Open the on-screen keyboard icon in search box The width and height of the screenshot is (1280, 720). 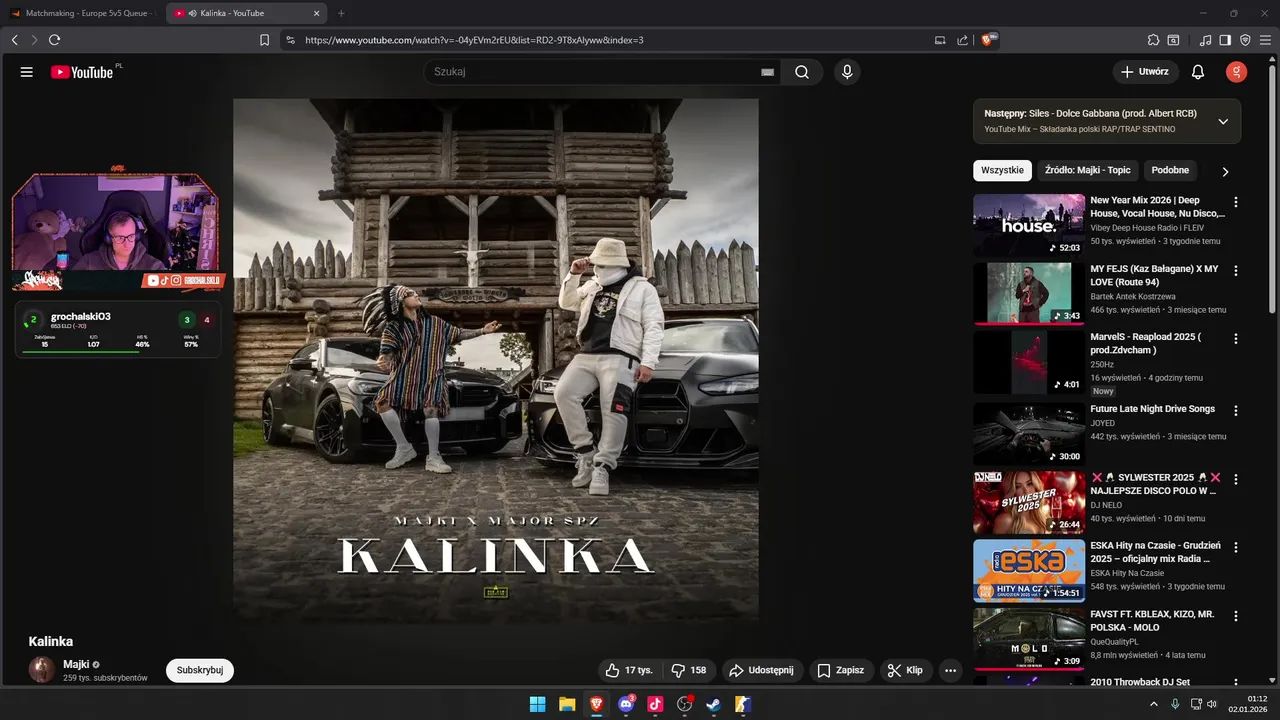click(x=767, y=72)
